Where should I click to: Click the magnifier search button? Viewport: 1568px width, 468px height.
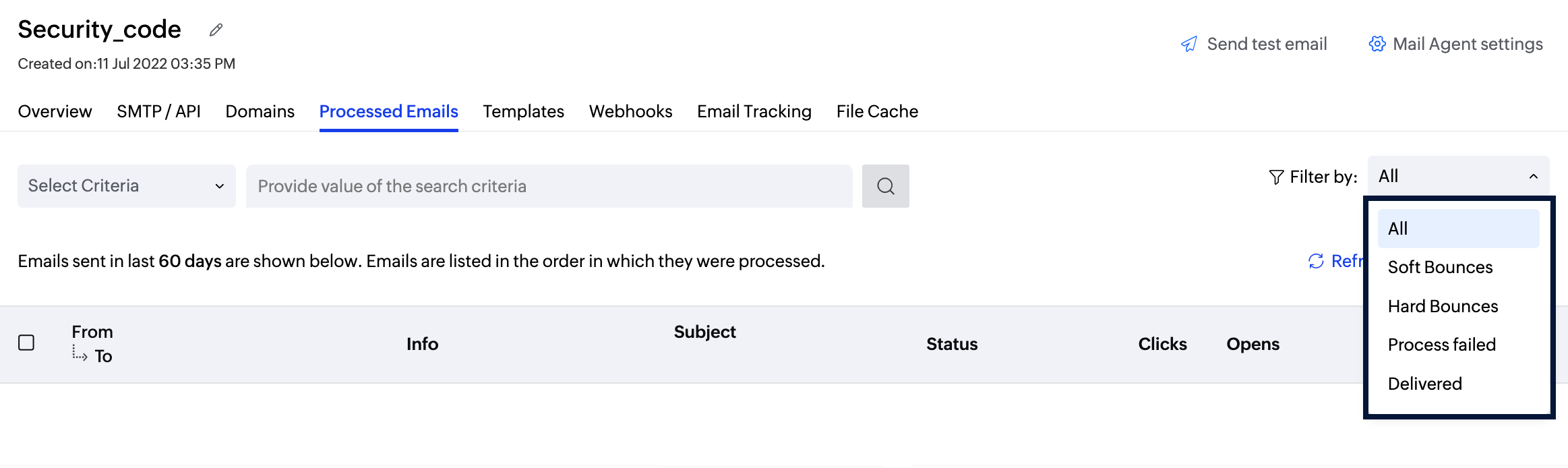pyautogui.click(x=885, y=186)
